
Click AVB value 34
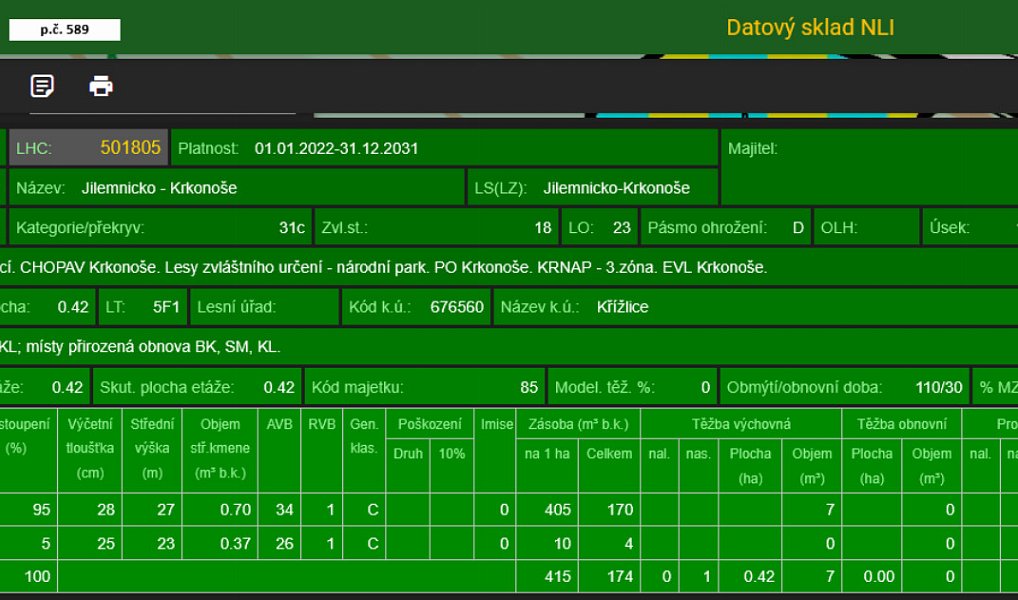284,510
